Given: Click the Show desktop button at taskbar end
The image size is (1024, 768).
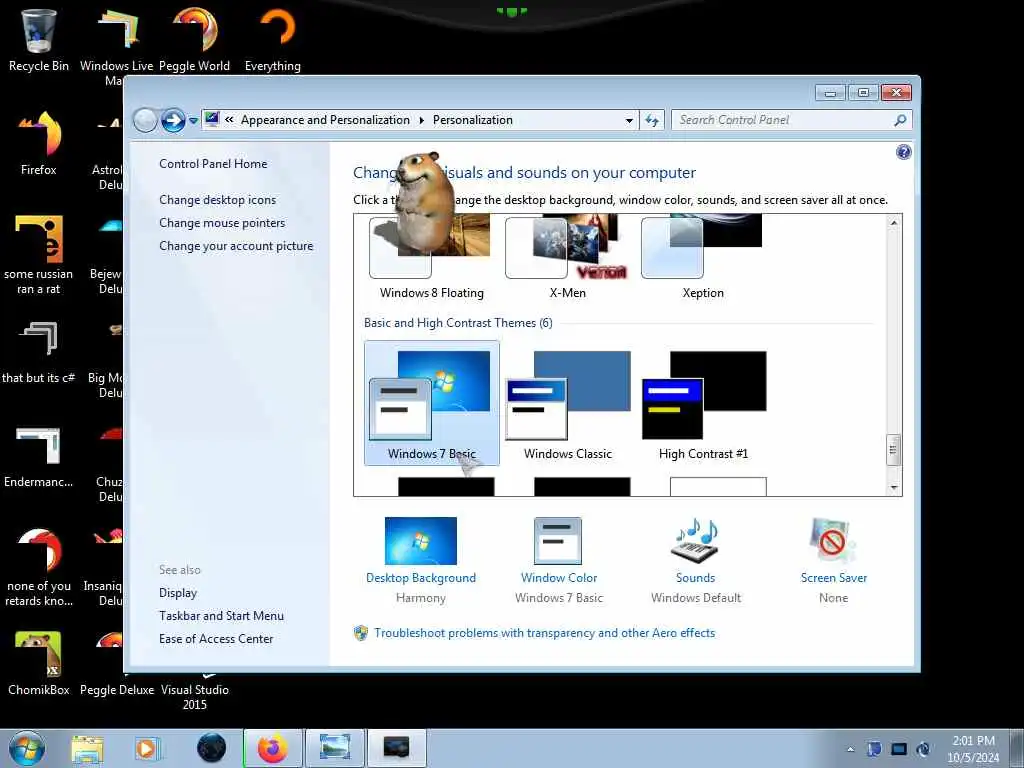Looking at the screenshot, I should point(1016,748).
